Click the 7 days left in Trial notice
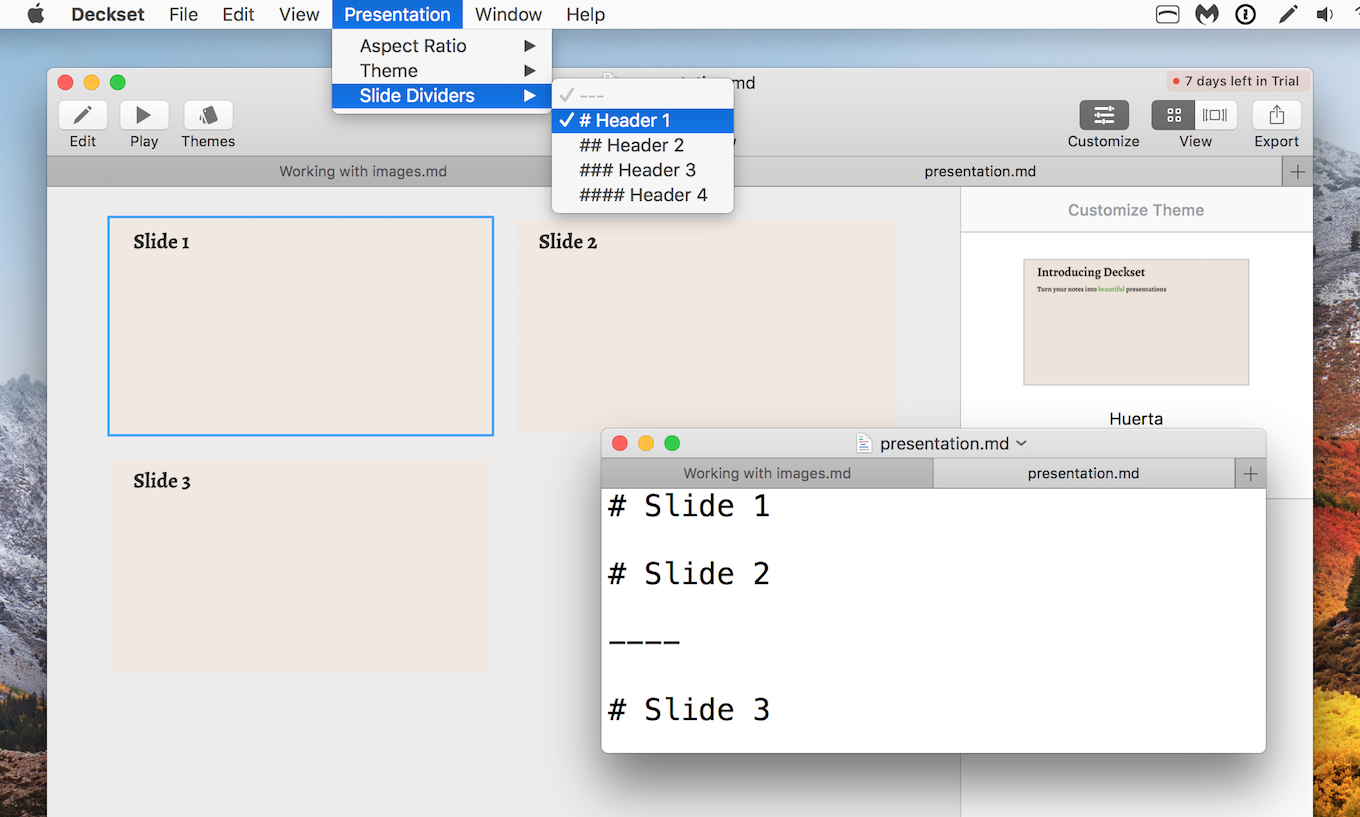Viewport: 1360px width, 817px height. [1237, 81]
